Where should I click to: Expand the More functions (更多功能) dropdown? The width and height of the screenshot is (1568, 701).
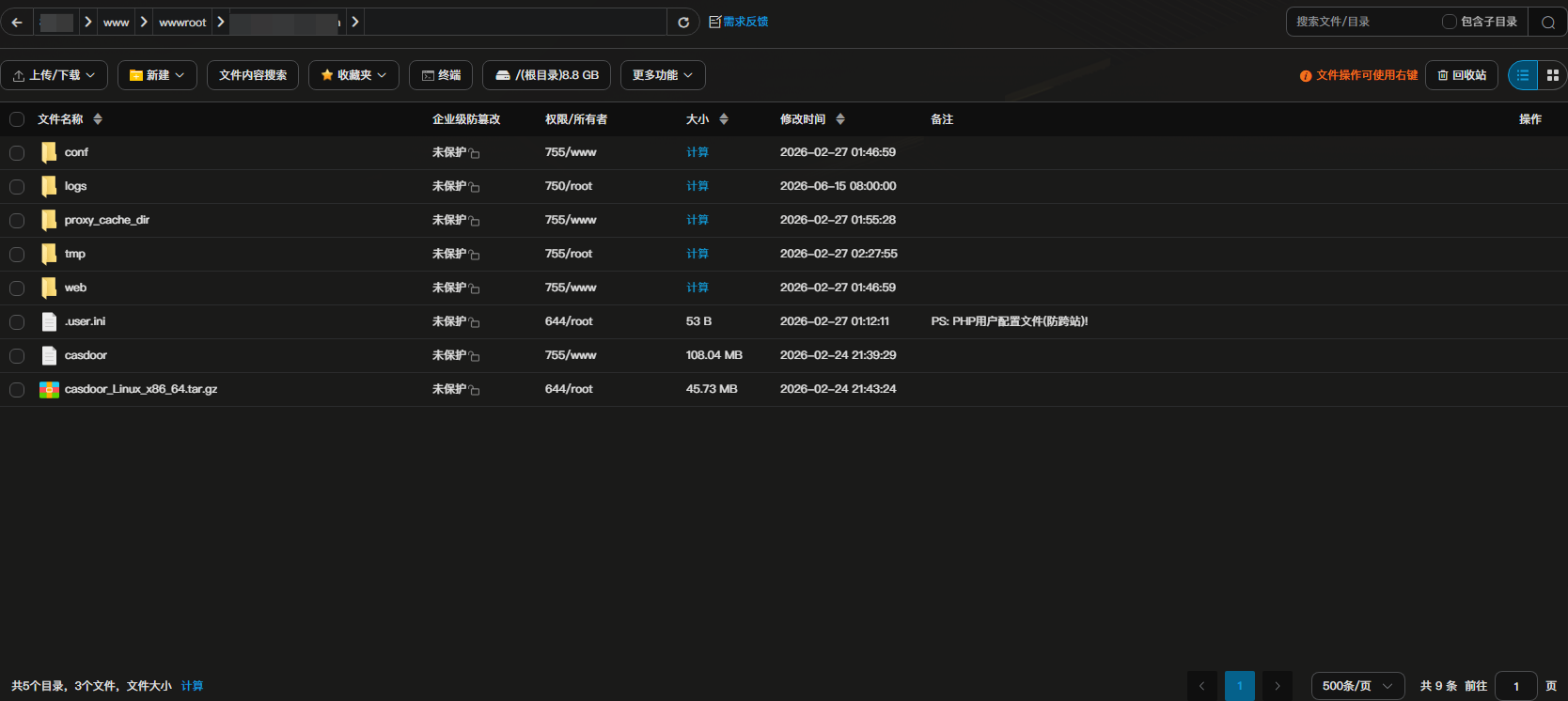663,75
